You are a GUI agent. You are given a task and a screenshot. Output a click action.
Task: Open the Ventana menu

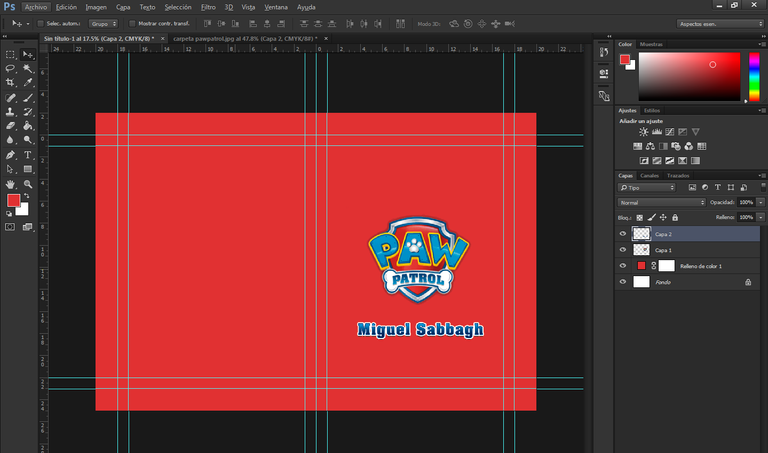click(276, 7)
